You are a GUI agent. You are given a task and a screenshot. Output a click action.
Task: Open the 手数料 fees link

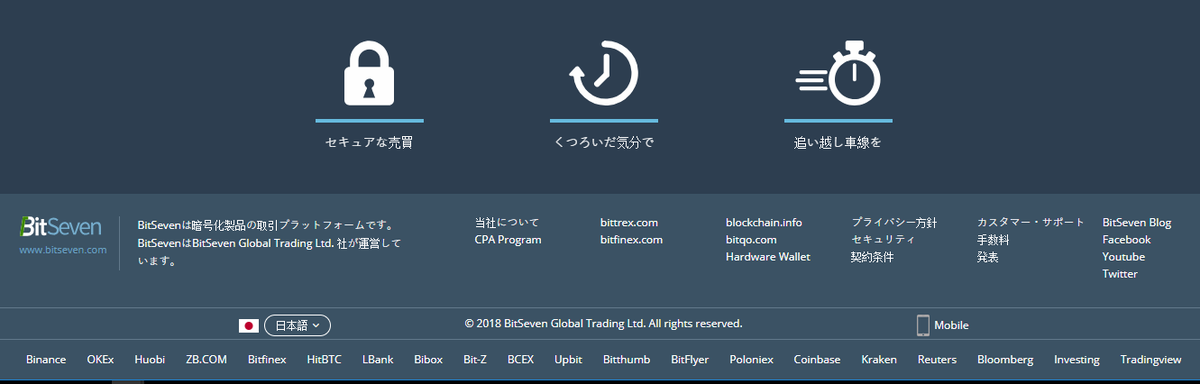(993, 240)
